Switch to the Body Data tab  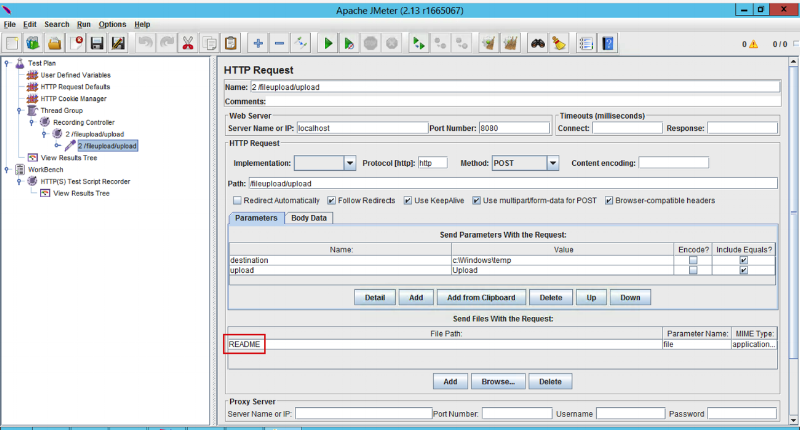(x=309, y=218)
